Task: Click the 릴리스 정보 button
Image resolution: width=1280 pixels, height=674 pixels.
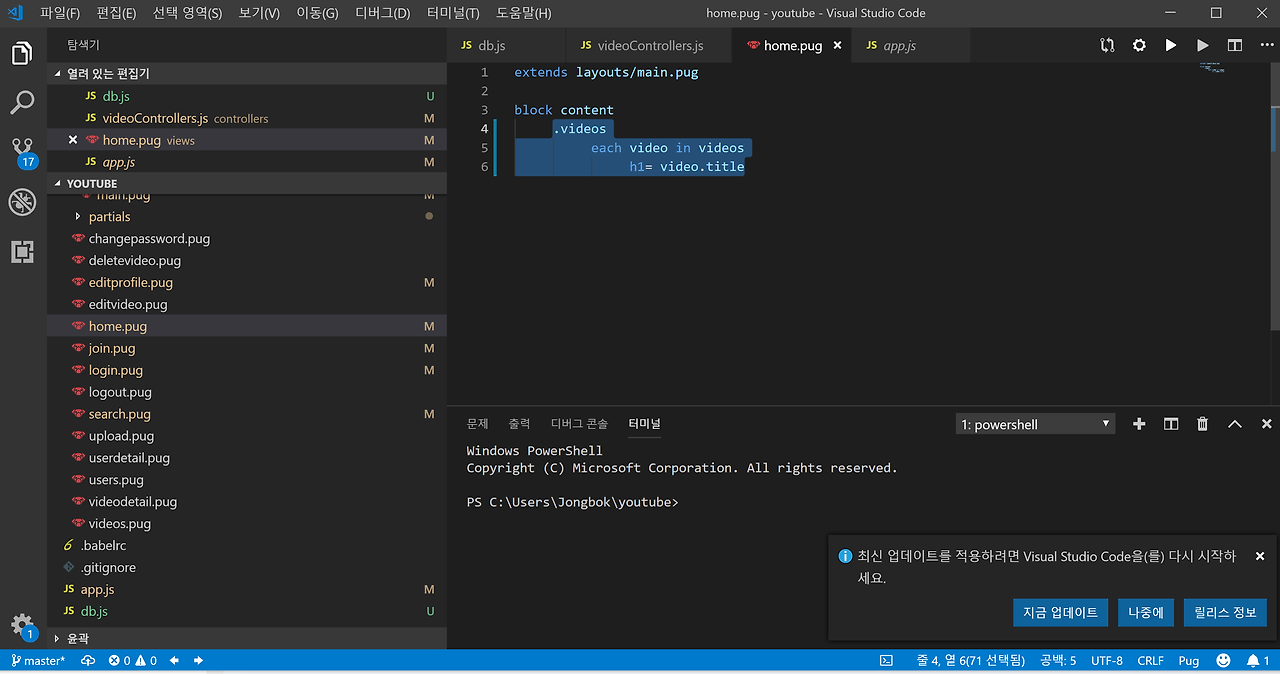Action: (x=1225, y=612)
